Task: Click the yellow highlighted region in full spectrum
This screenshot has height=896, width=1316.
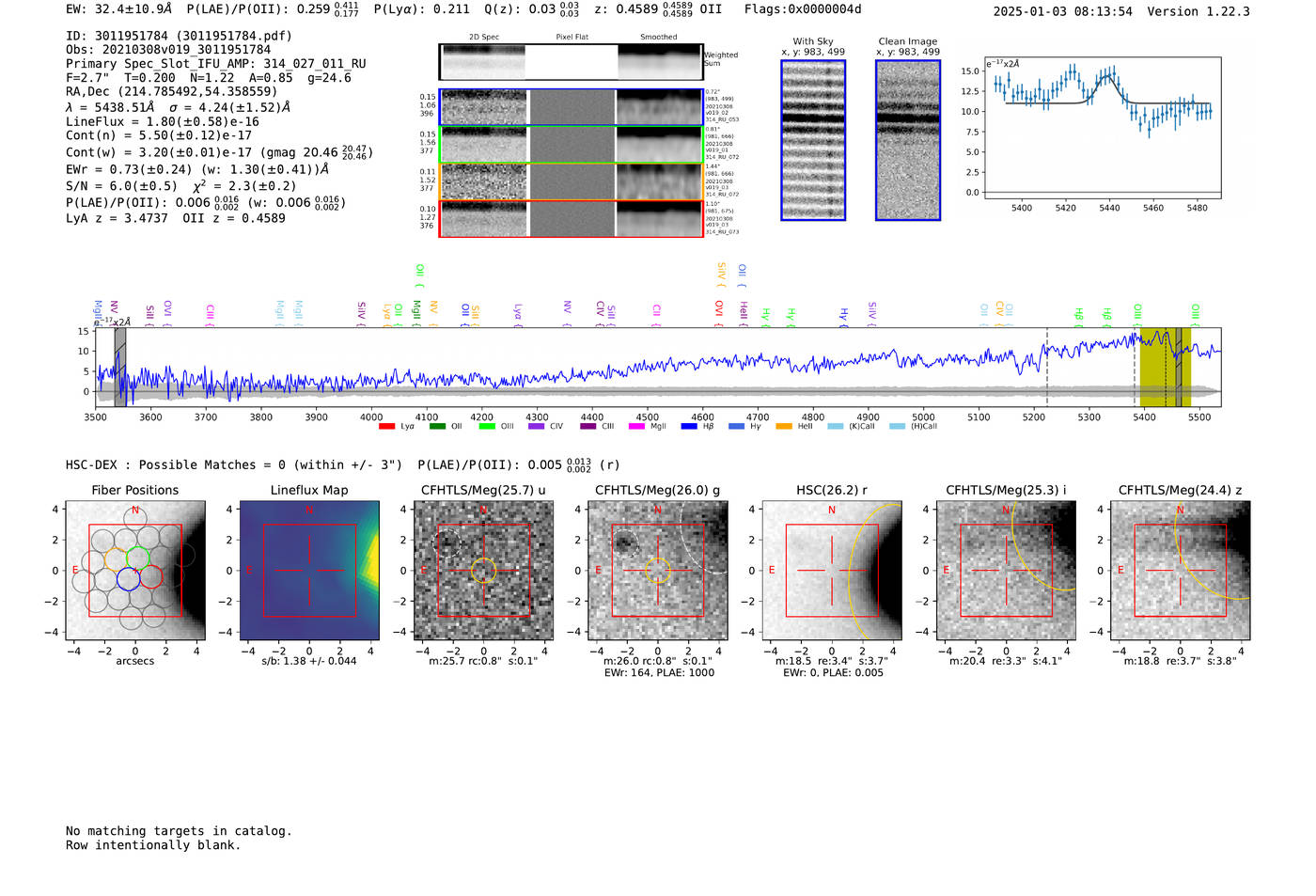Action: point(1166,367)
